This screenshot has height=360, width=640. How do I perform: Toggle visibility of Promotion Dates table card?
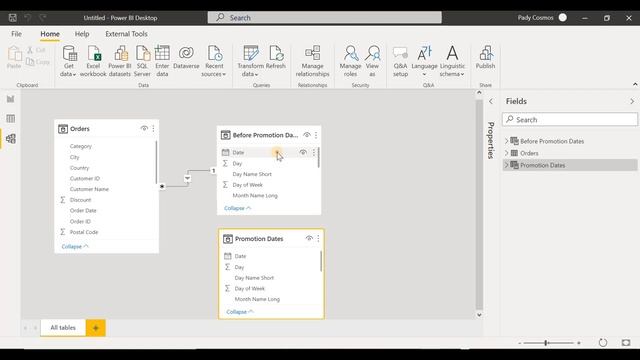[x=309, y=239]
